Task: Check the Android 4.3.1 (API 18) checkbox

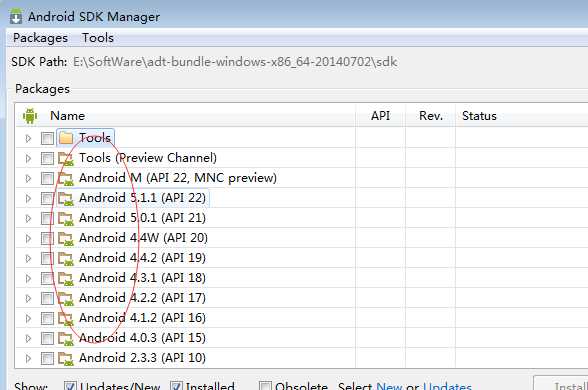Action: tap(47, 278)
